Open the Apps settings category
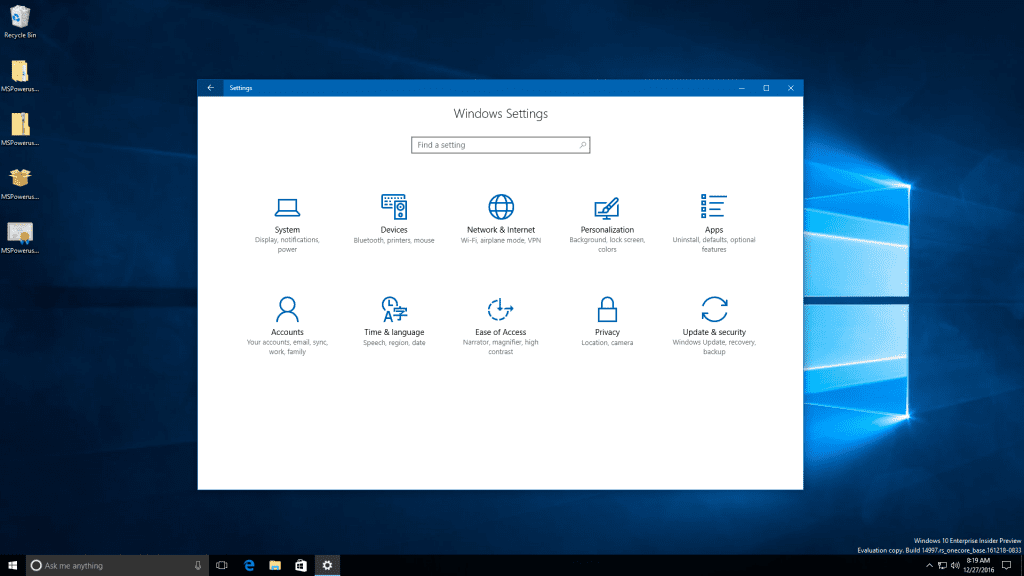The width and height of the screenshot is (1024, 576). pyautogui.click(x=714, y=224)
